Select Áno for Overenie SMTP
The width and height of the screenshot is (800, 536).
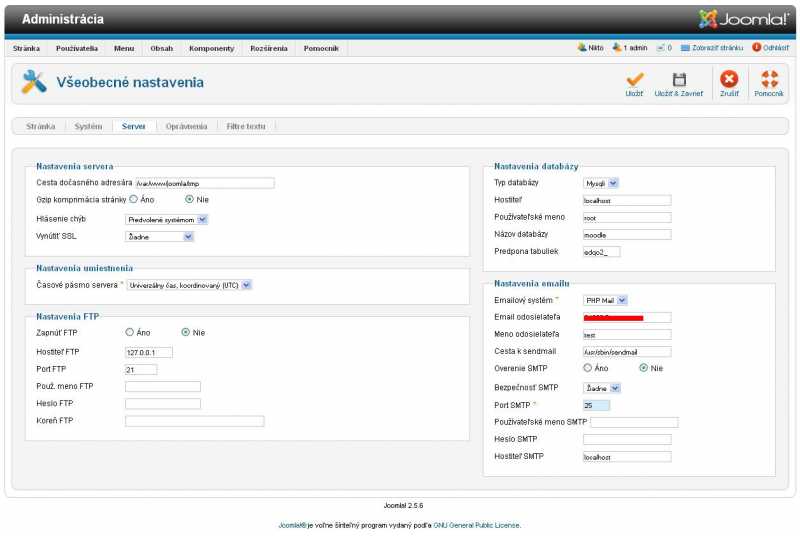coord(588,368)
